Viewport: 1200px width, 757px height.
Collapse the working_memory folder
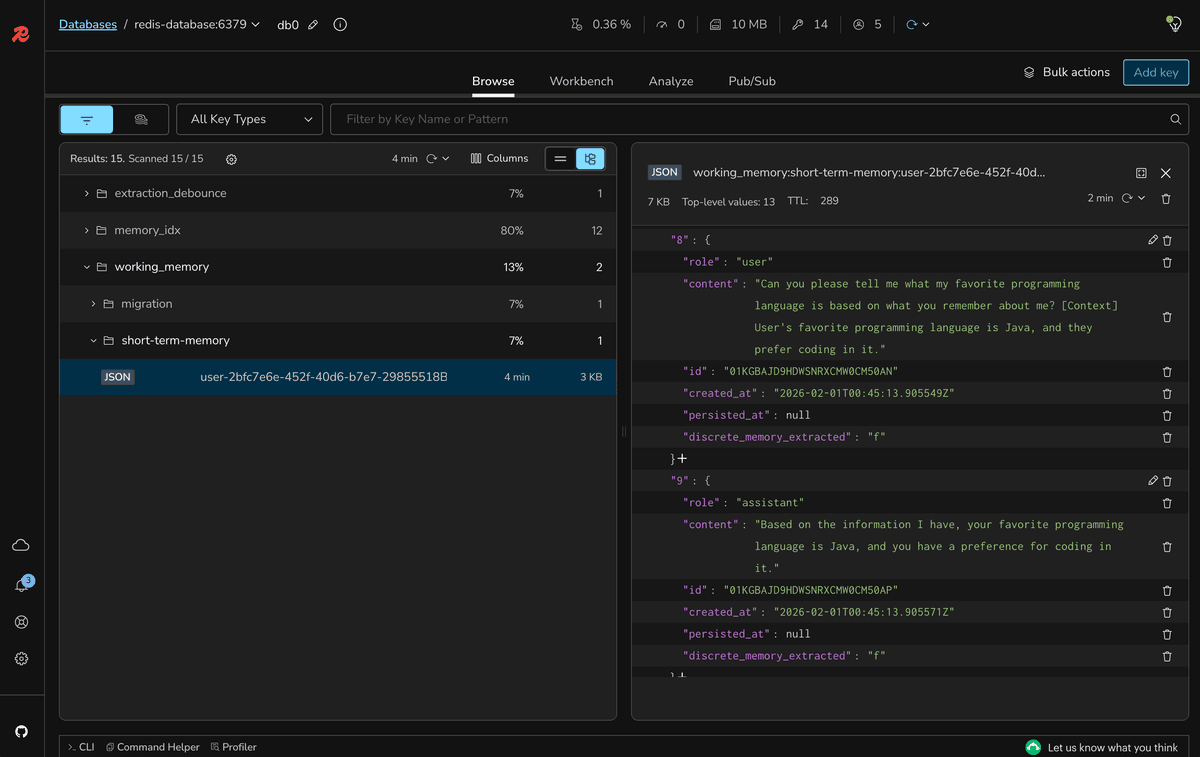pos(85,266)
